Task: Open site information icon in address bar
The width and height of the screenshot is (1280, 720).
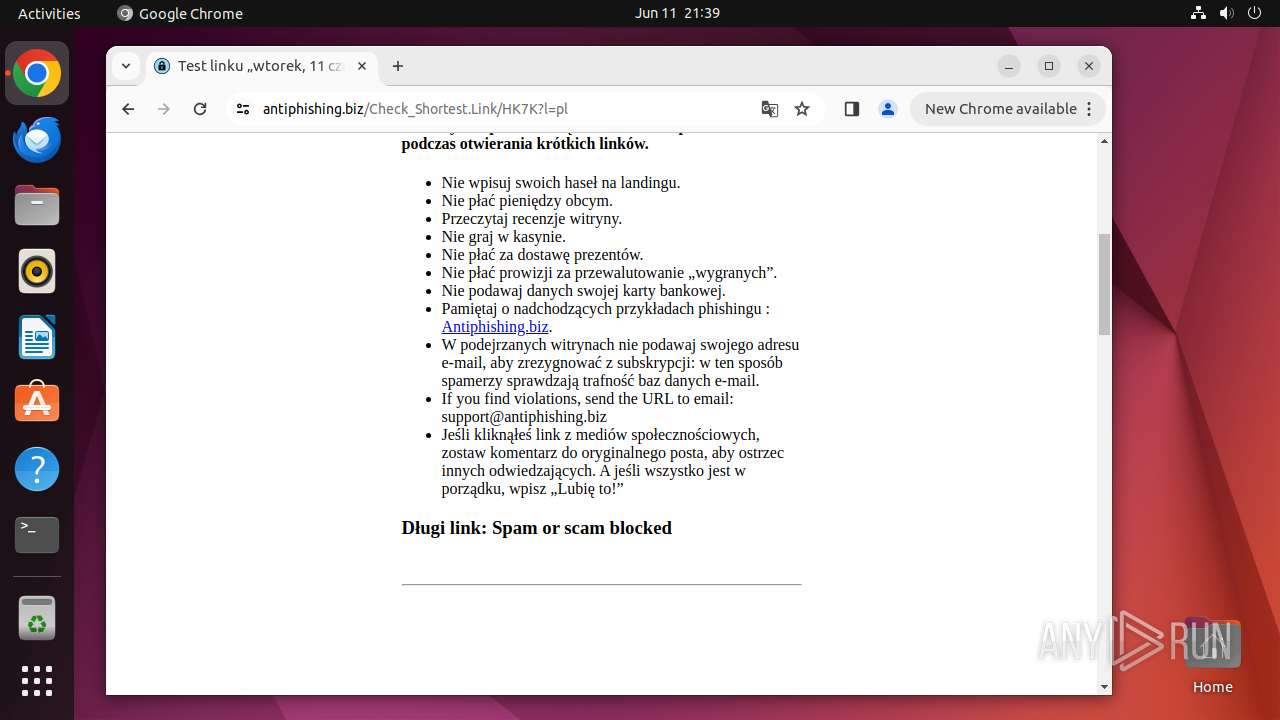Action: (x=243, y=109)
